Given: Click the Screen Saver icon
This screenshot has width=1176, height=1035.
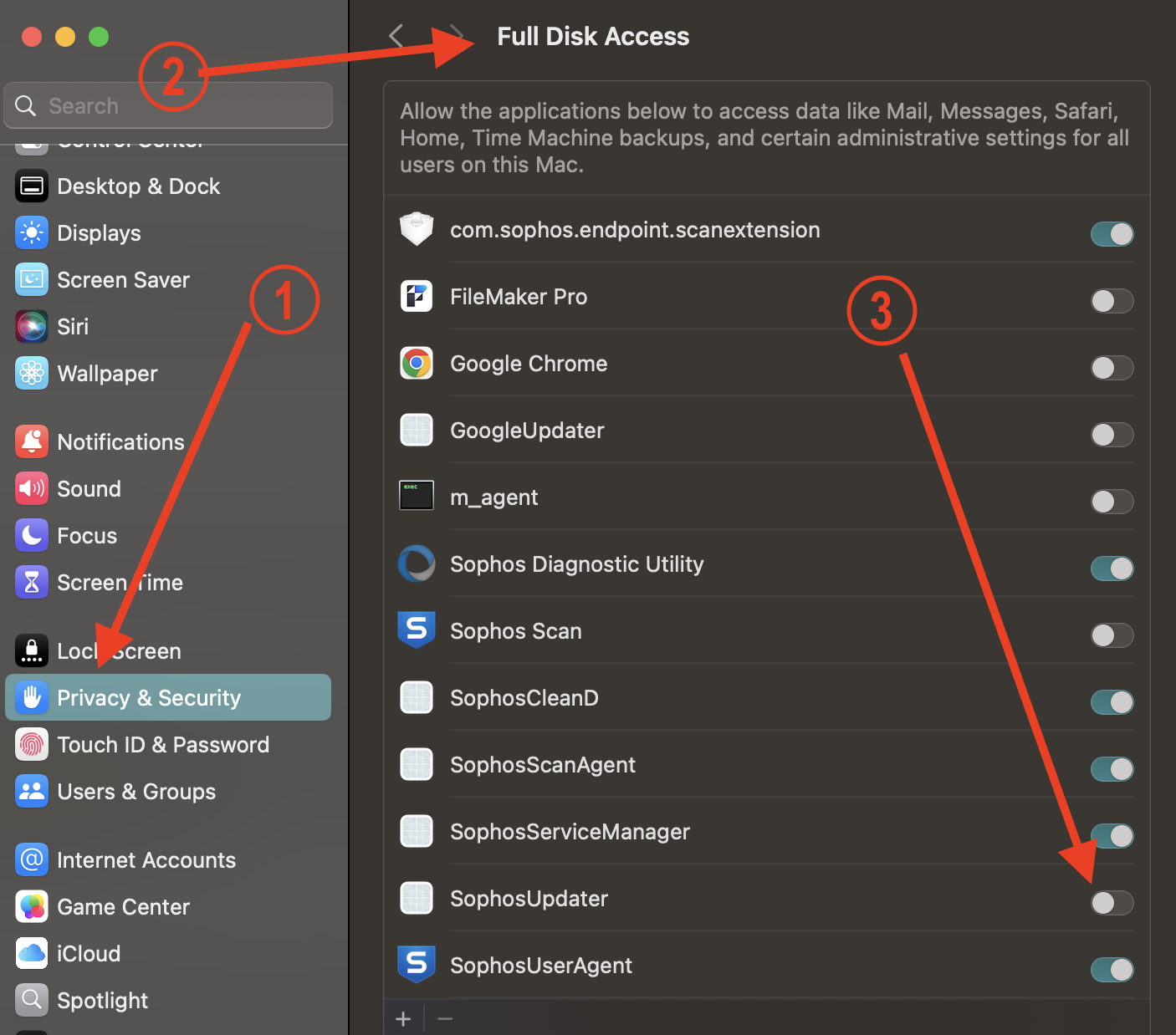Looking at the screenshot, I should pos(32,280).
